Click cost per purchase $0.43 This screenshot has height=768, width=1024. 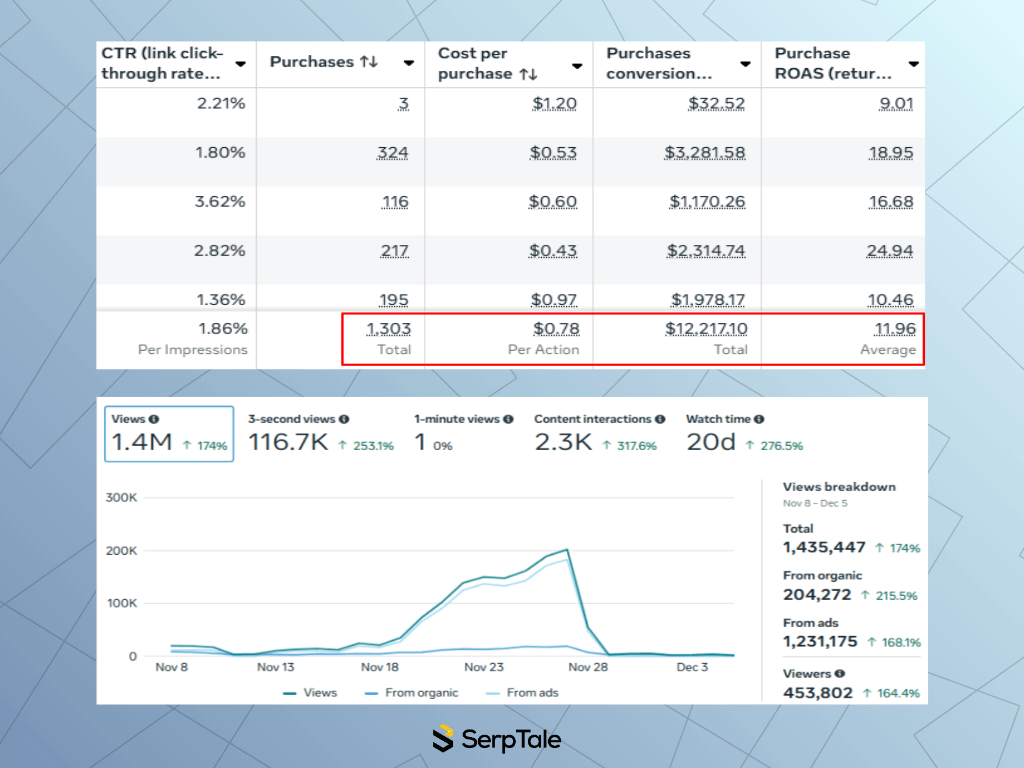(x=553, y=251)
